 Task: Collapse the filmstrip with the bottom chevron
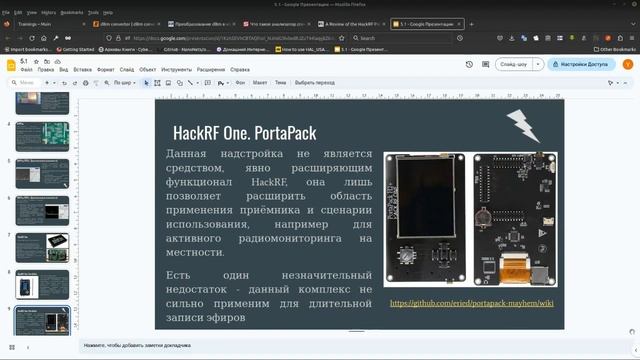coord(28,347)
